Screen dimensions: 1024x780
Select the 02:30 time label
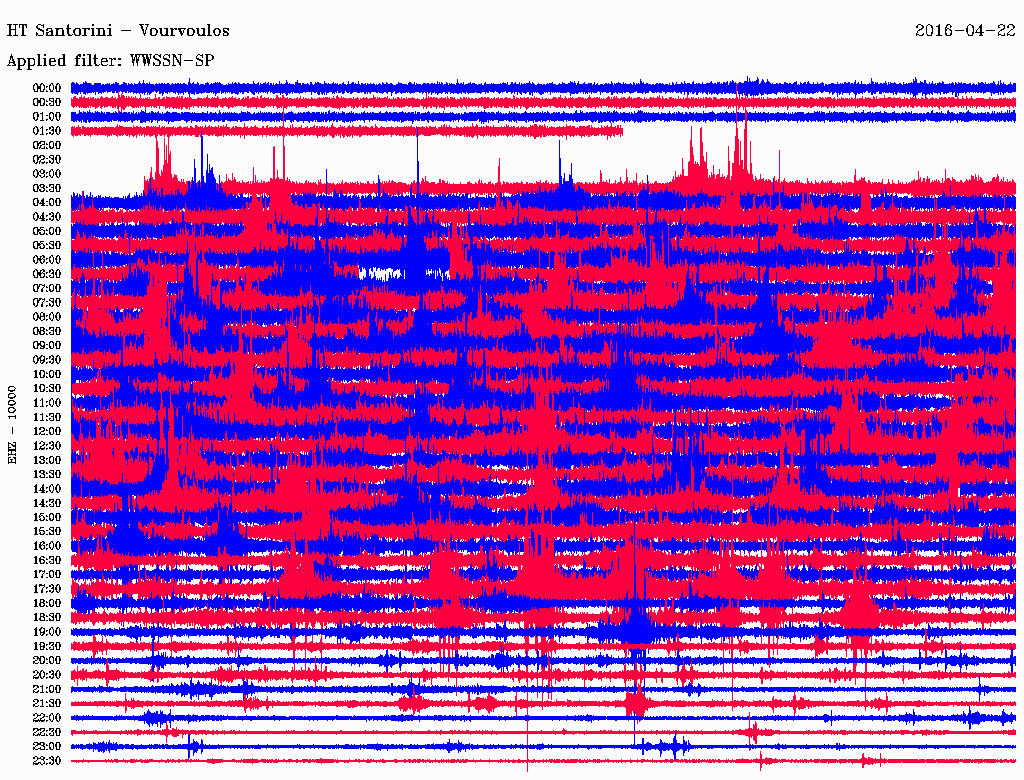tap(47, 160)
